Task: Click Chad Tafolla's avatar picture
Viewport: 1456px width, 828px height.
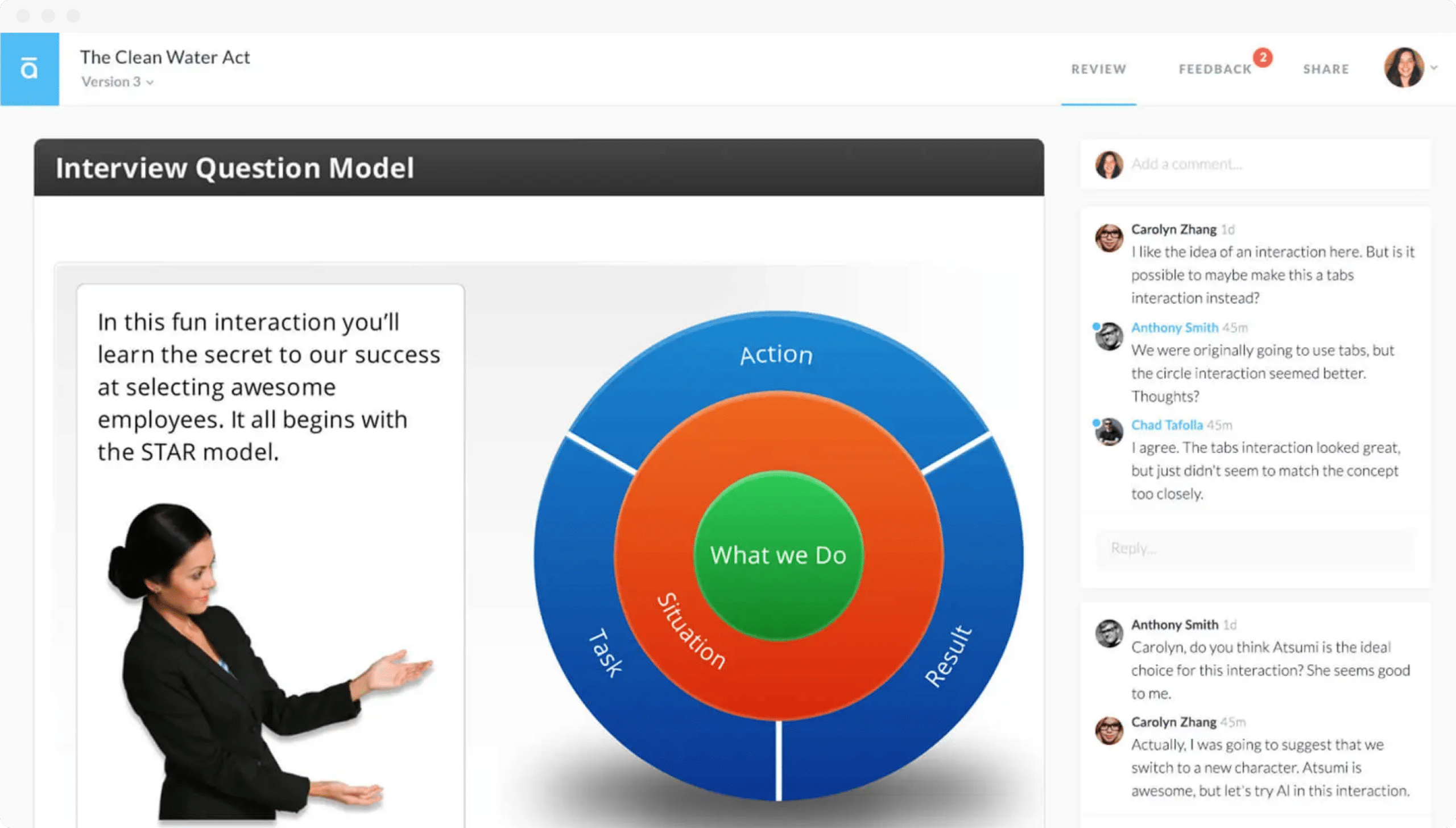Action: coord(1109,432)
